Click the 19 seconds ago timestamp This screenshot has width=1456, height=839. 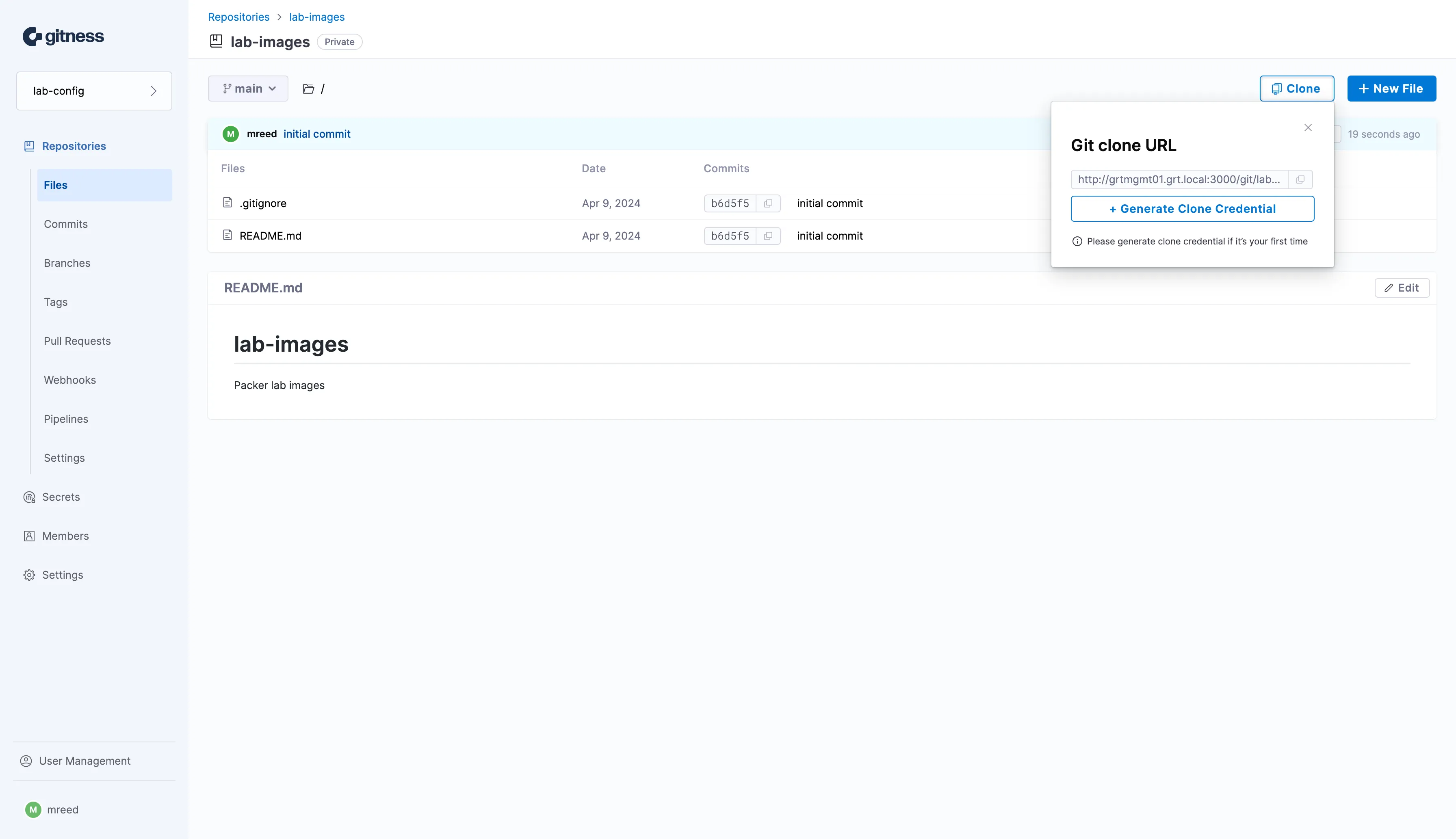click(x=1383, y=134)
